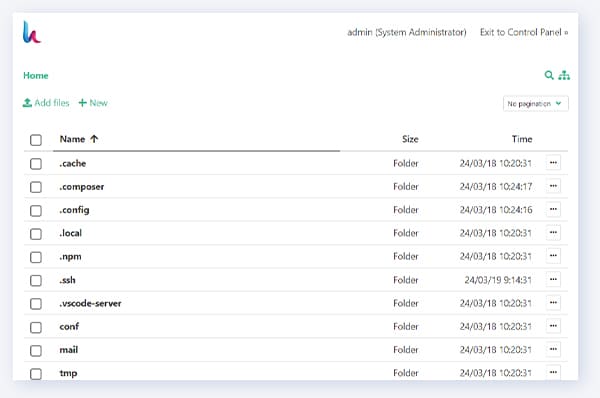Sort files by the Time column
Image resolution: width=600 pixels, height=398 pixels.
522,139
